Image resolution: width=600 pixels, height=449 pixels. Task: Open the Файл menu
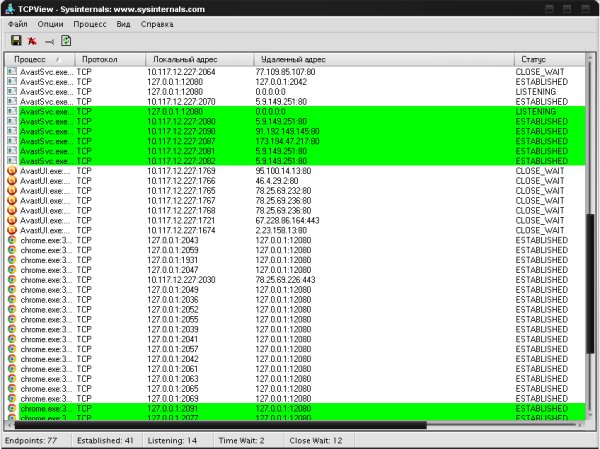tap(18, 24)
